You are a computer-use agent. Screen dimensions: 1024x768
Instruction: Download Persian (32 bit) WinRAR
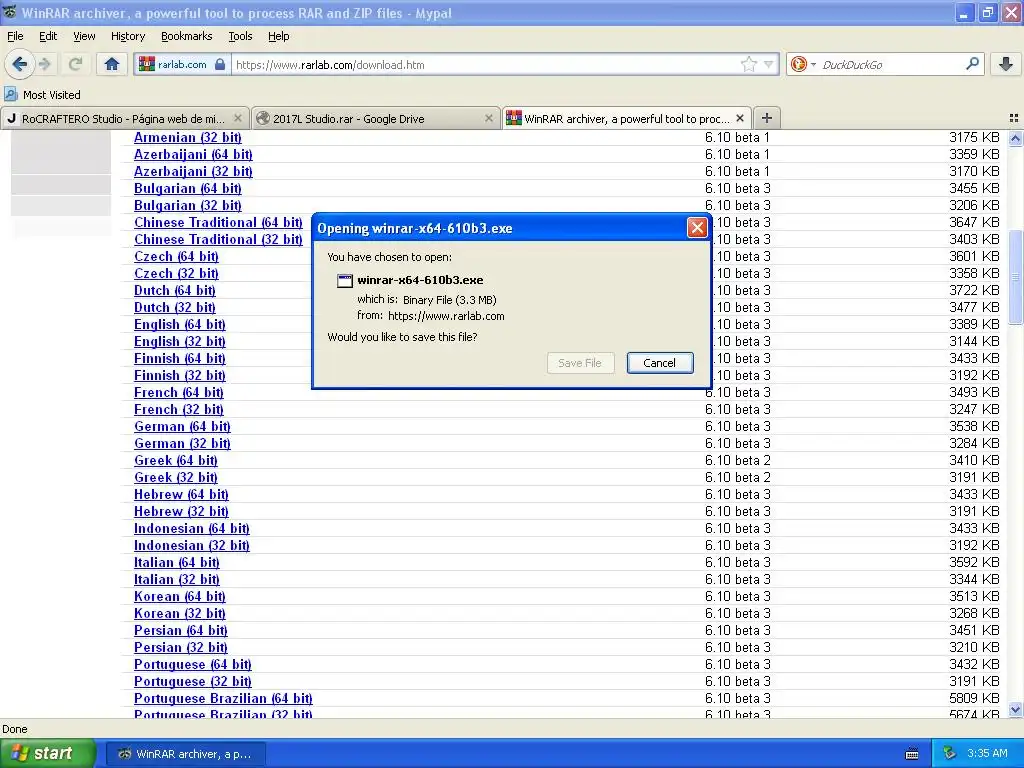coord(180,647)
